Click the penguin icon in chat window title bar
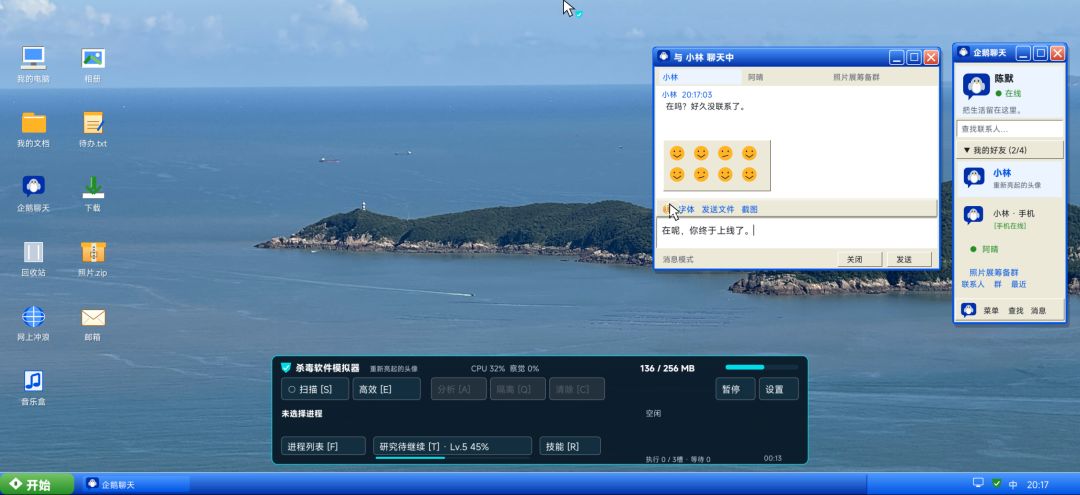 663,56
